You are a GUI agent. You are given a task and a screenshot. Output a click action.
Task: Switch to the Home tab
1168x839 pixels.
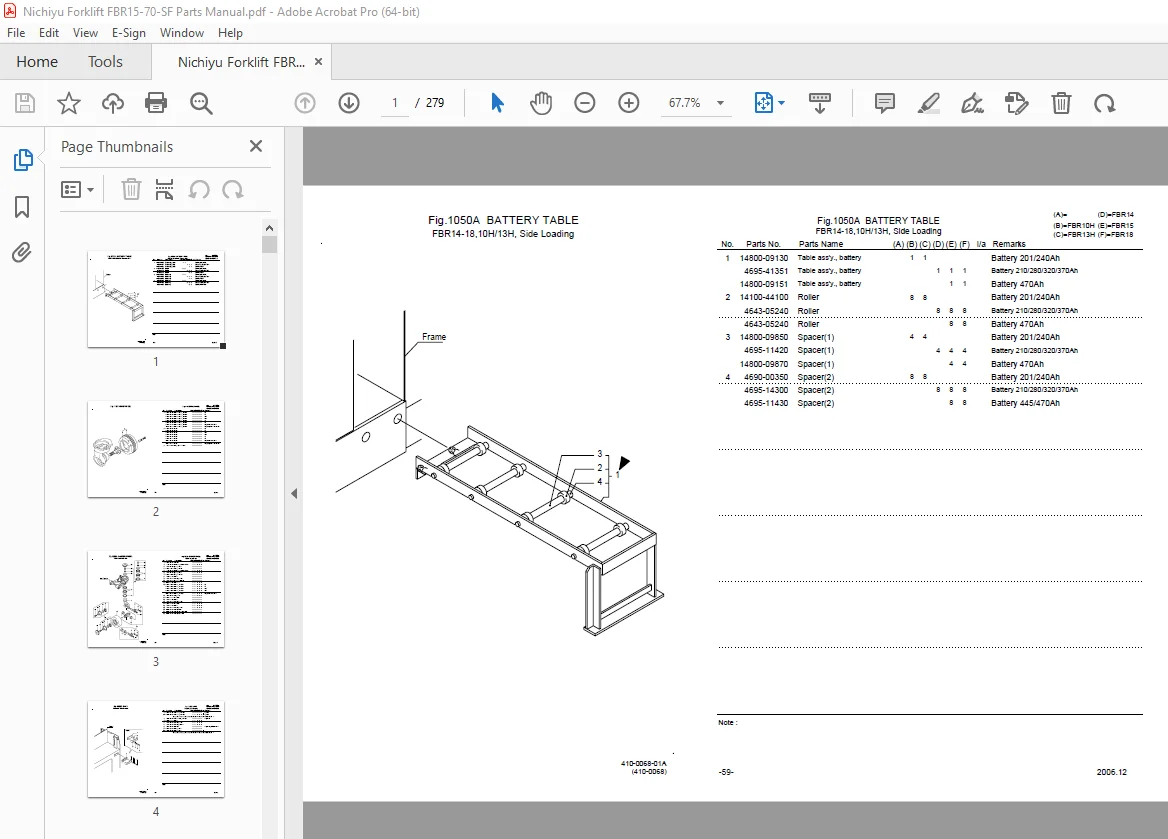(x=36, y=62)
